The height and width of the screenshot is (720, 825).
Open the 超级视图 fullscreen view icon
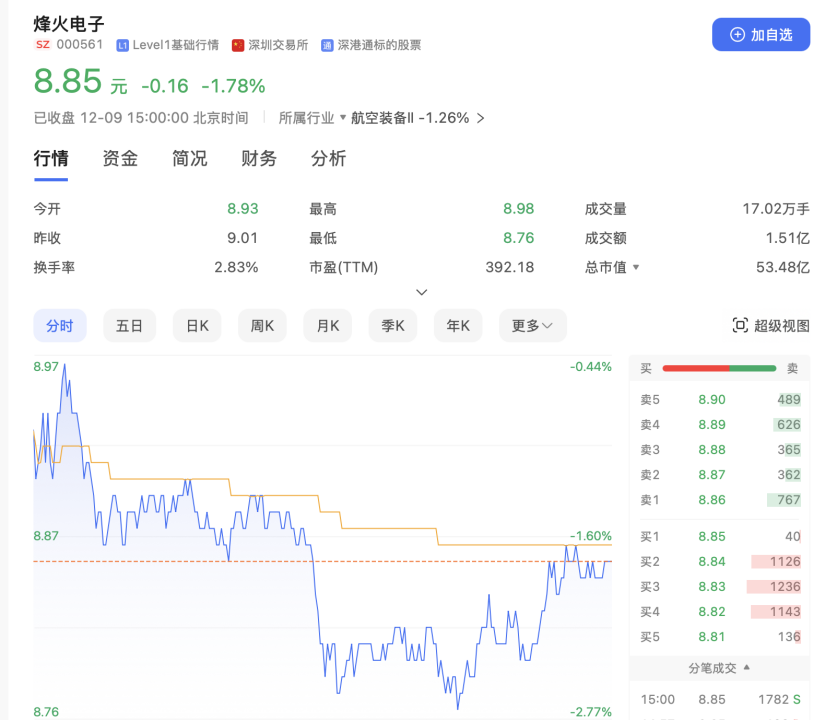[740, 326]
